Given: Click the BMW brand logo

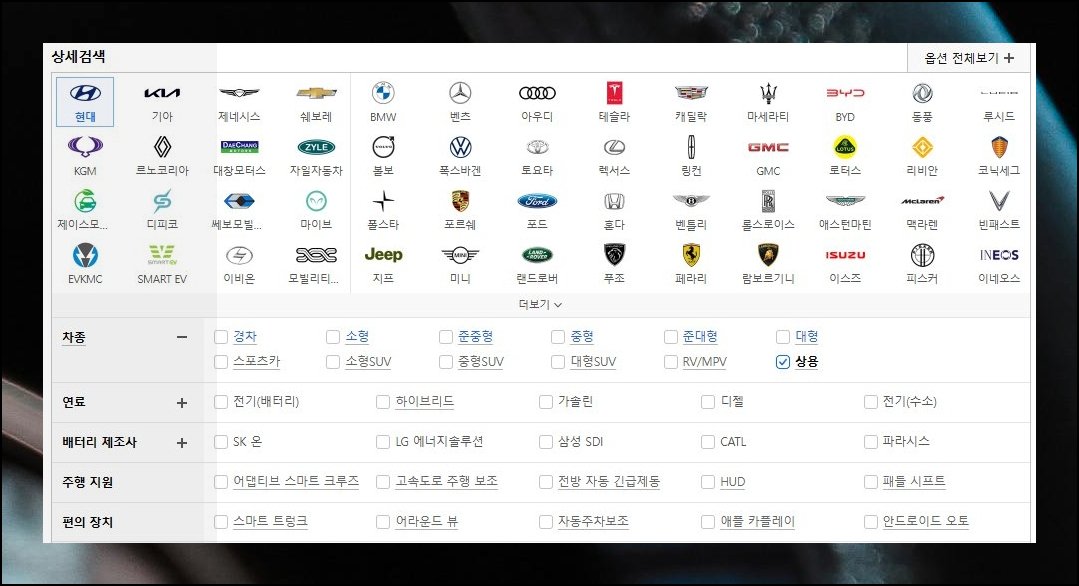Looking at the screenshot, I should tap(383, 93).
